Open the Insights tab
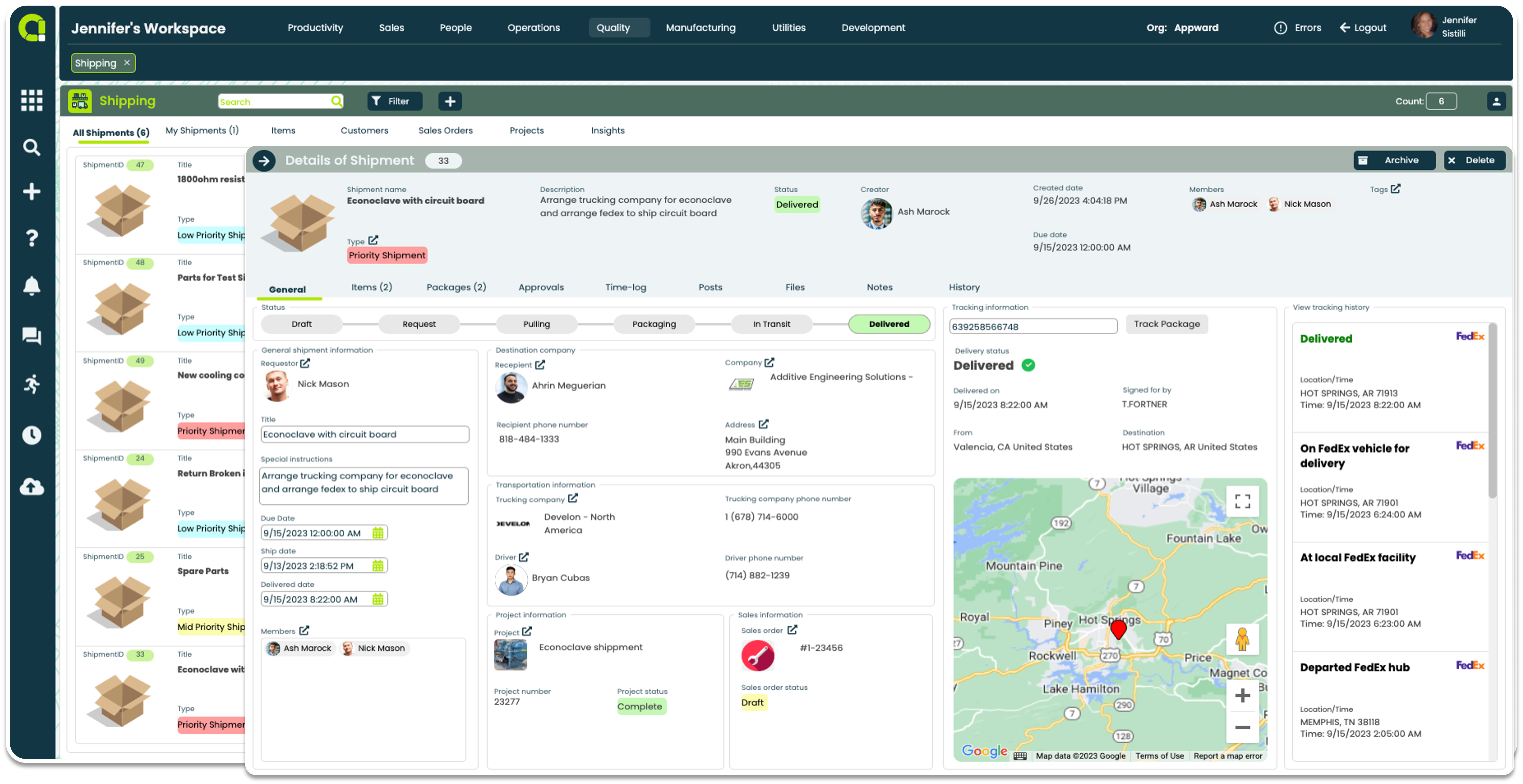The width and height of the screenshot is (1523, 784). 608,131
